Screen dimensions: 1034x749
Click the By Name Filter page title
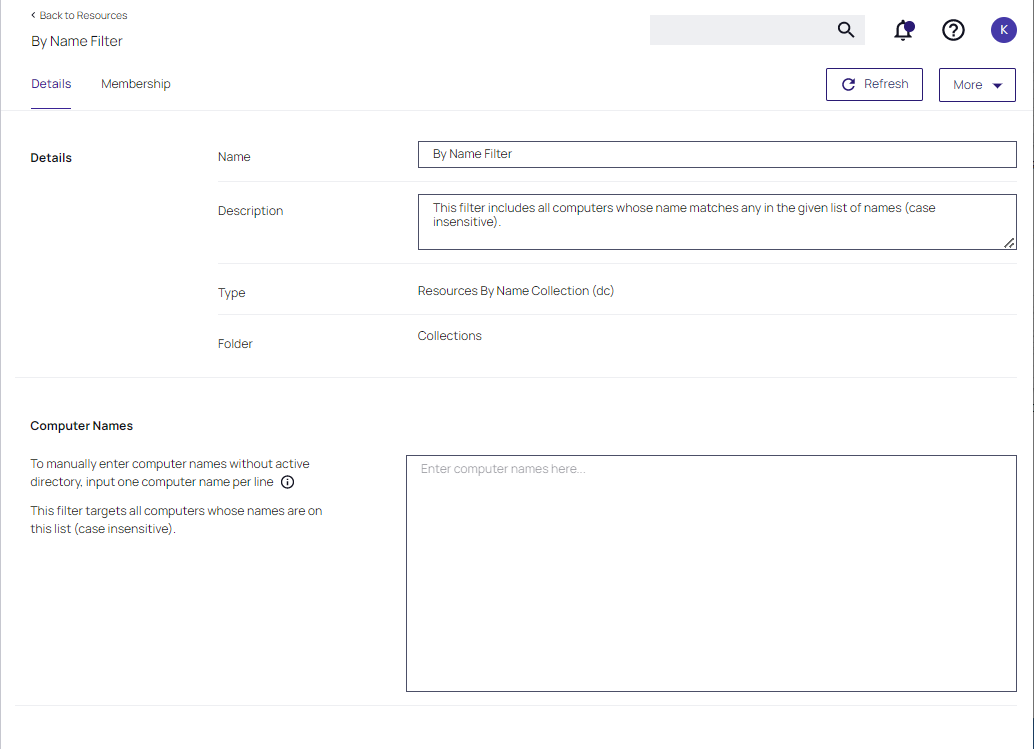pos(77,42)
